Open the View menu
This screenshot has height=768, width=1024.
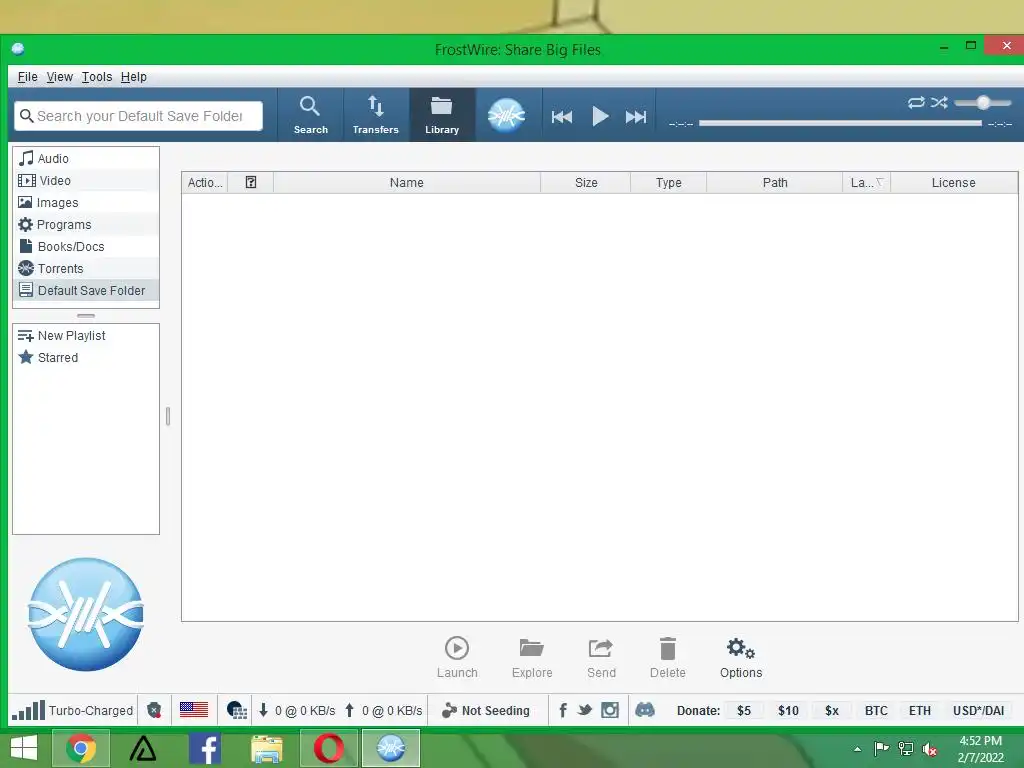pos(59,77)
